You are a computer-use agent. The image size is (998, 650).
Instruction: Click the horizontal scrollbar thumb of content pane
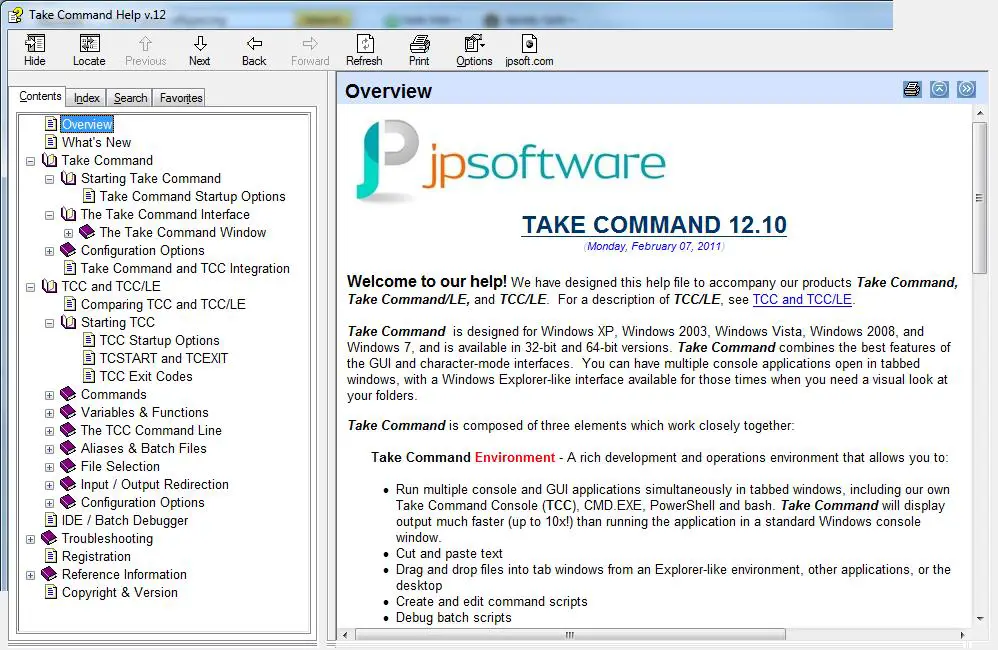click(x=570, y=635)
